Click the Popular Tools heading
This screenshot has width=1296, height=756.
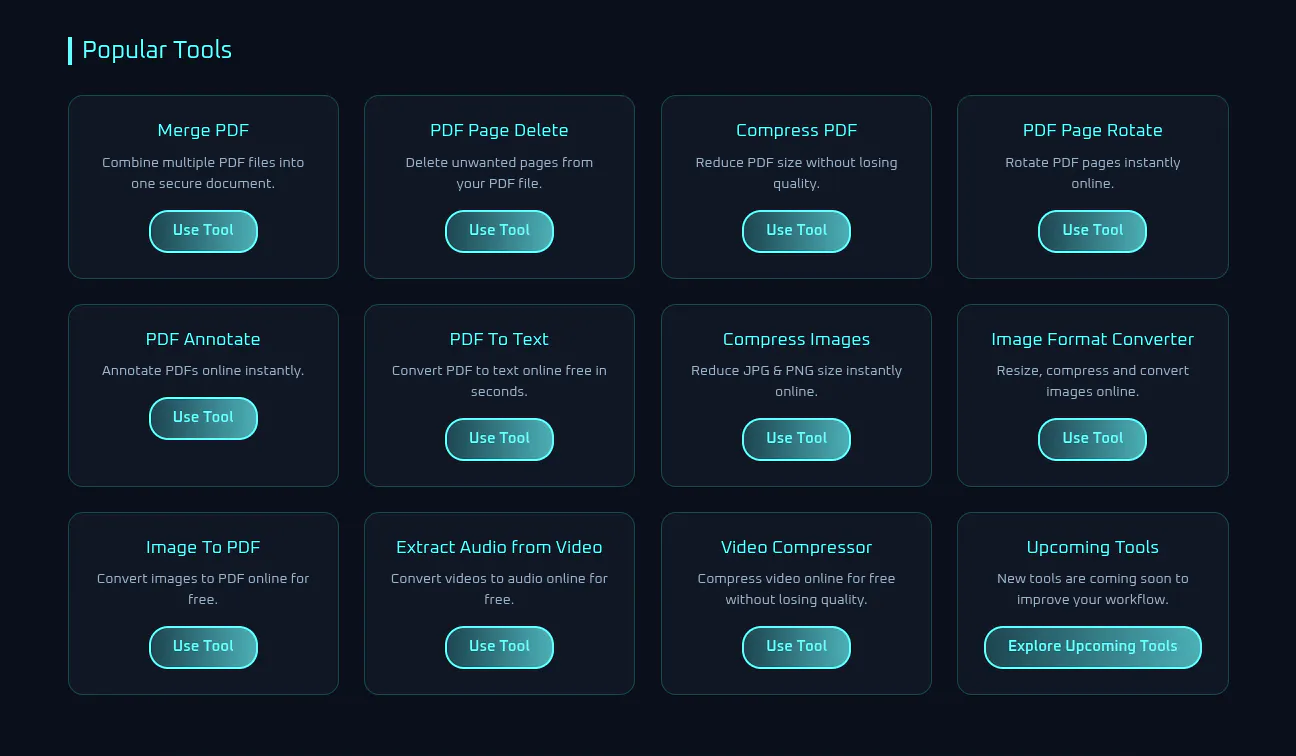(157, 50)
